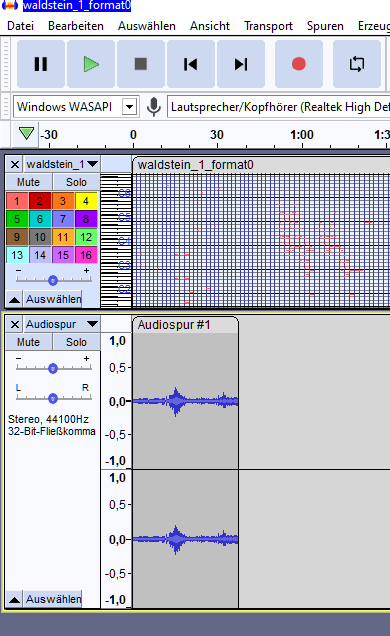Open the Windows WASAPI host dropdown
Screen dimensions: 390x636
(129, 107)
